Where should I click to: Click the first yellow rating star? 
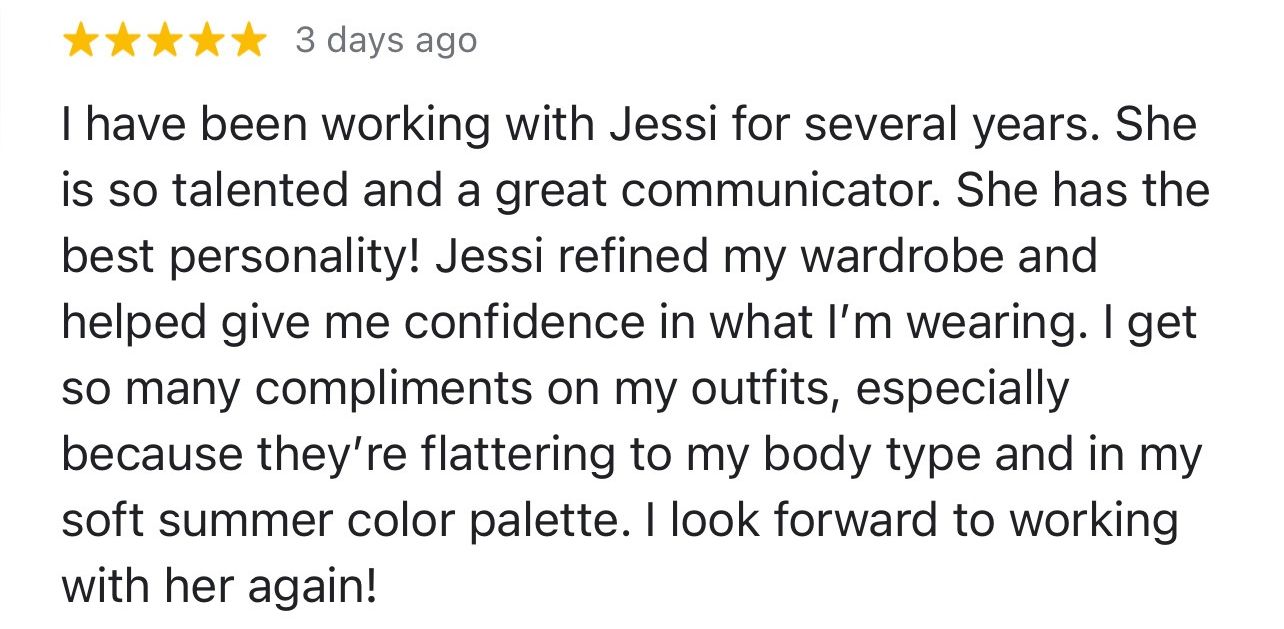pyautogui.click(x=81, y=41)
